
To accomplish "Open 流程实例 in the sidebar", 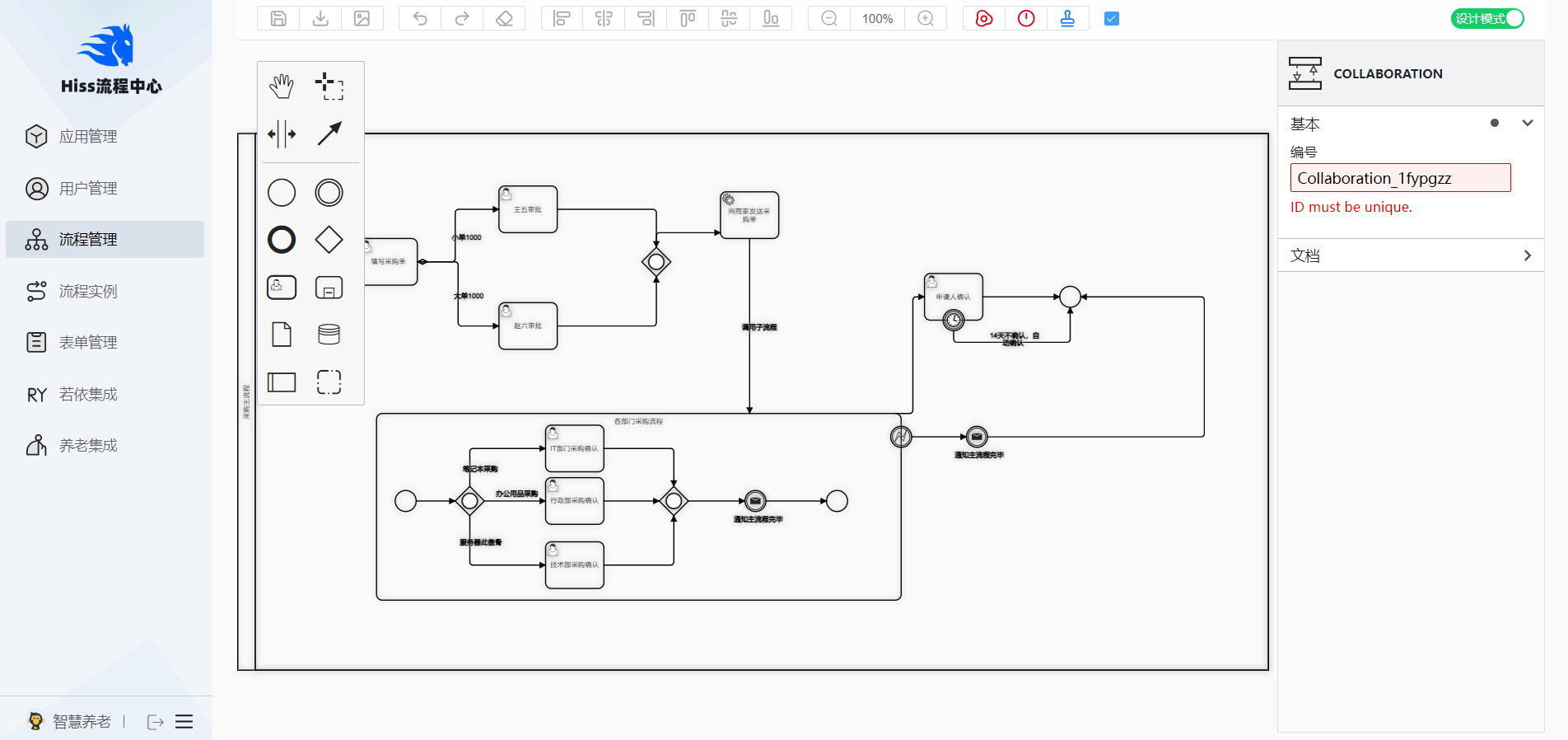I will (x=88, y=291).
